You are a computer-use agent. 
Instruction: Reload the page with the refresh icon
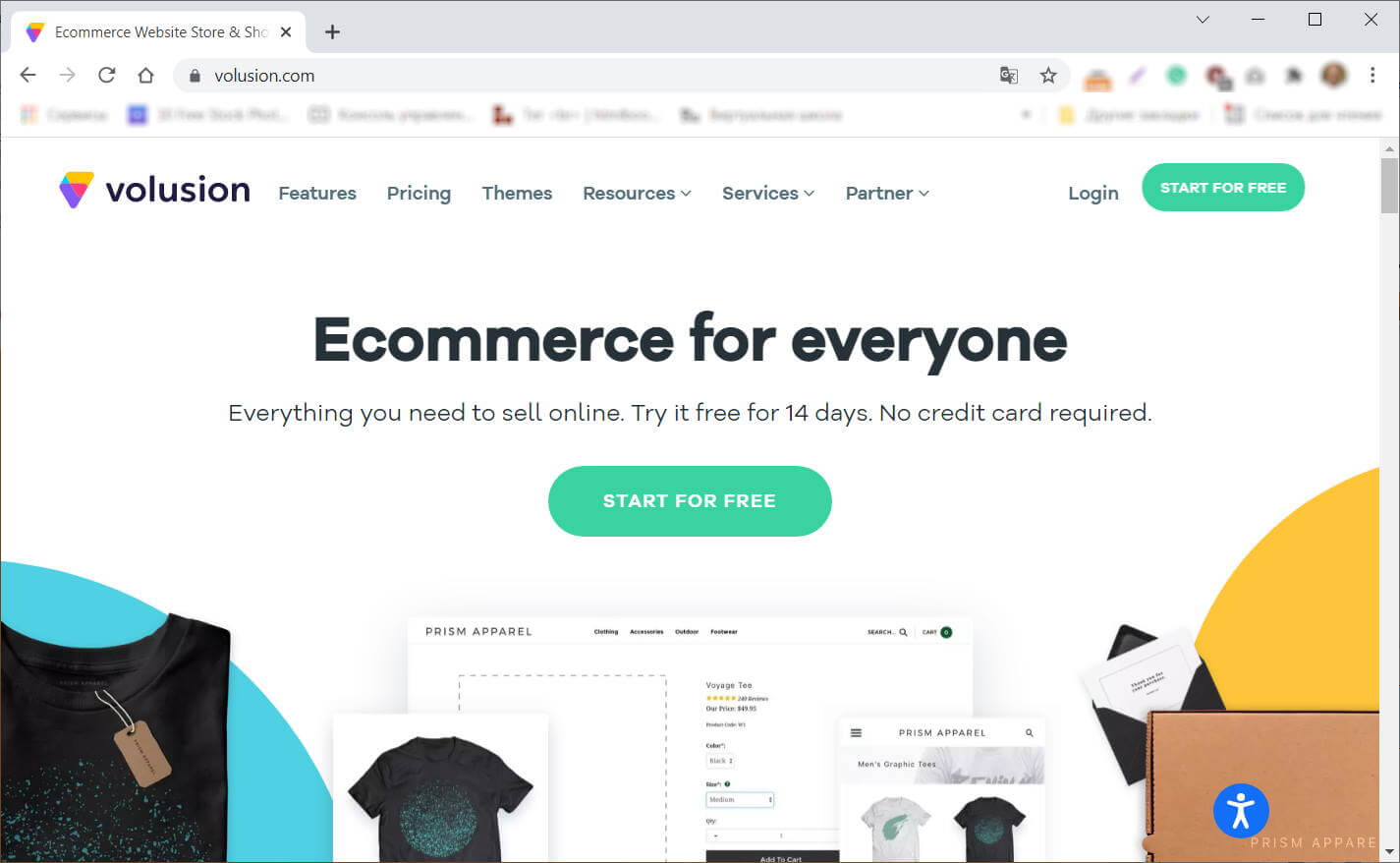[x=107, y=76]
